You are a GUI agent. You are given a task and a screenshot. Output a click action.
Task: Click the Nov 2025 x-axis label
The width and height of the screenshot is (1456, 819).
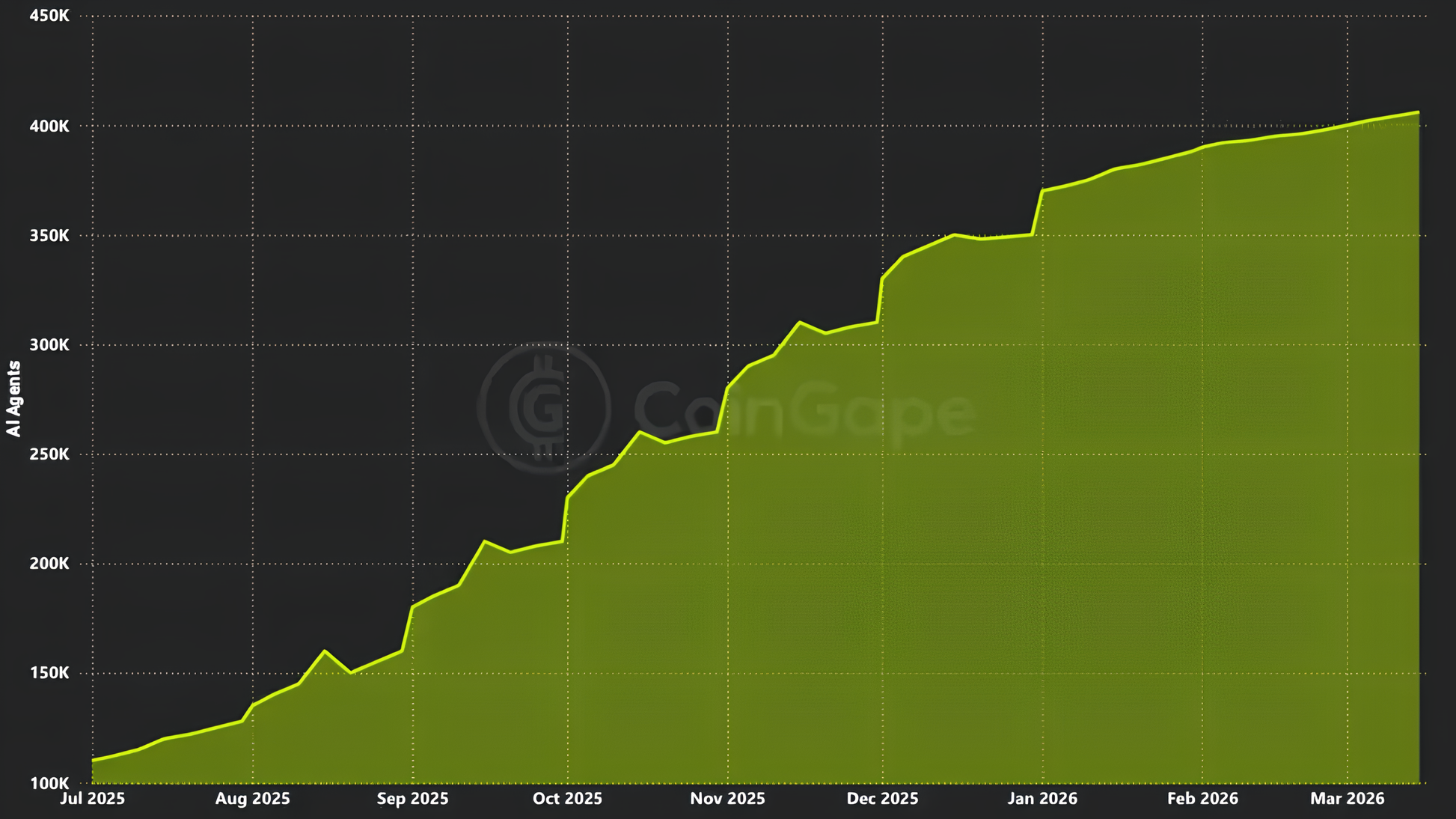[727, 799]
